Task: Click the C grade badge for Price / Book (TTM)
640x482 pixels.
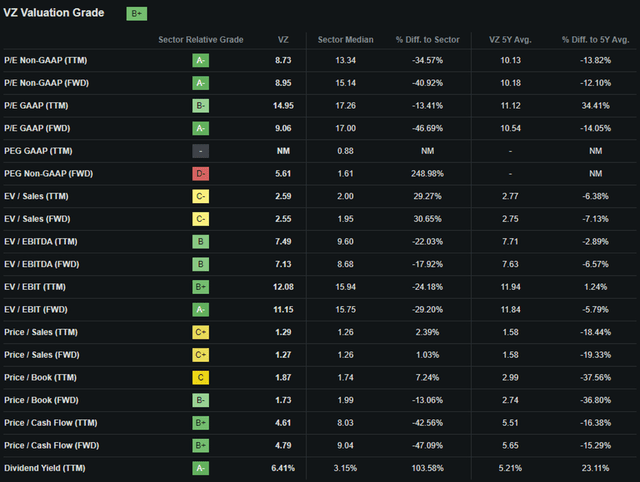Action: point(200,378)
